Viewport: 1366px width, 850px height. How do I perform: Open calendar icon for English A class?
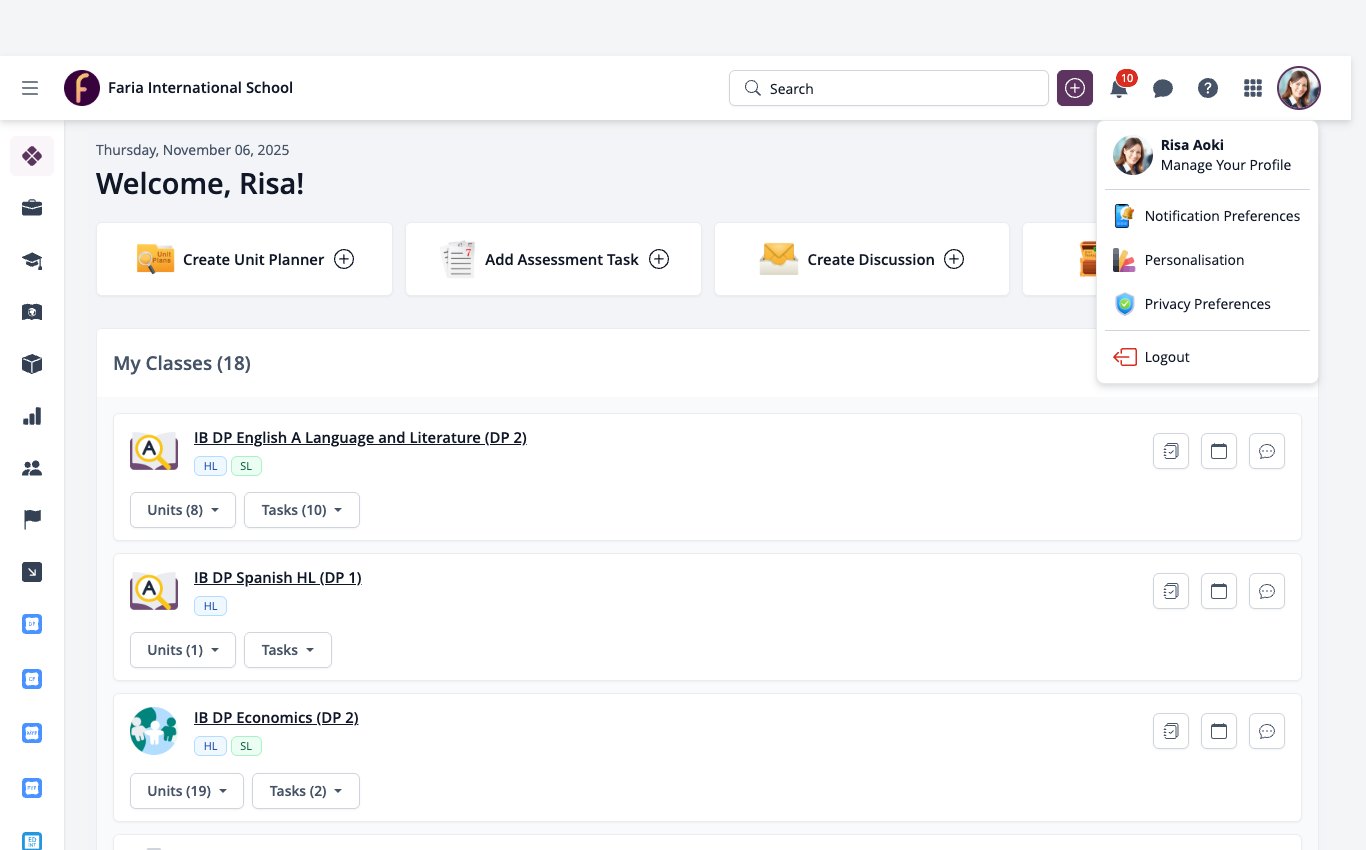pos(1218,451)
